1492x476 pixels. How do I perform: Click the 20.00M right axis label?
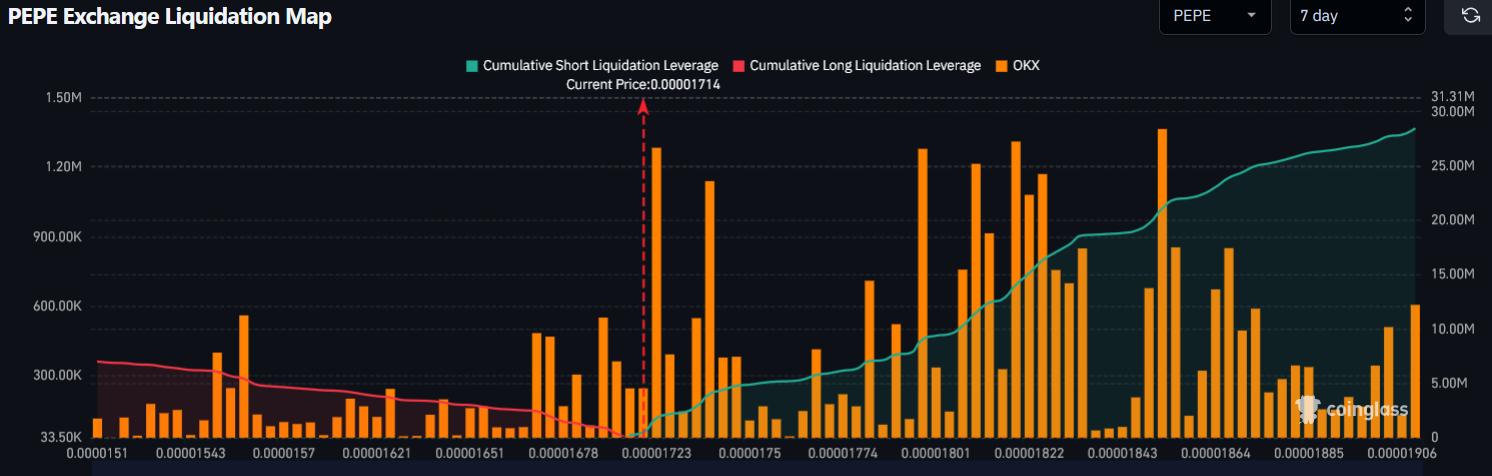point(1453,220)
